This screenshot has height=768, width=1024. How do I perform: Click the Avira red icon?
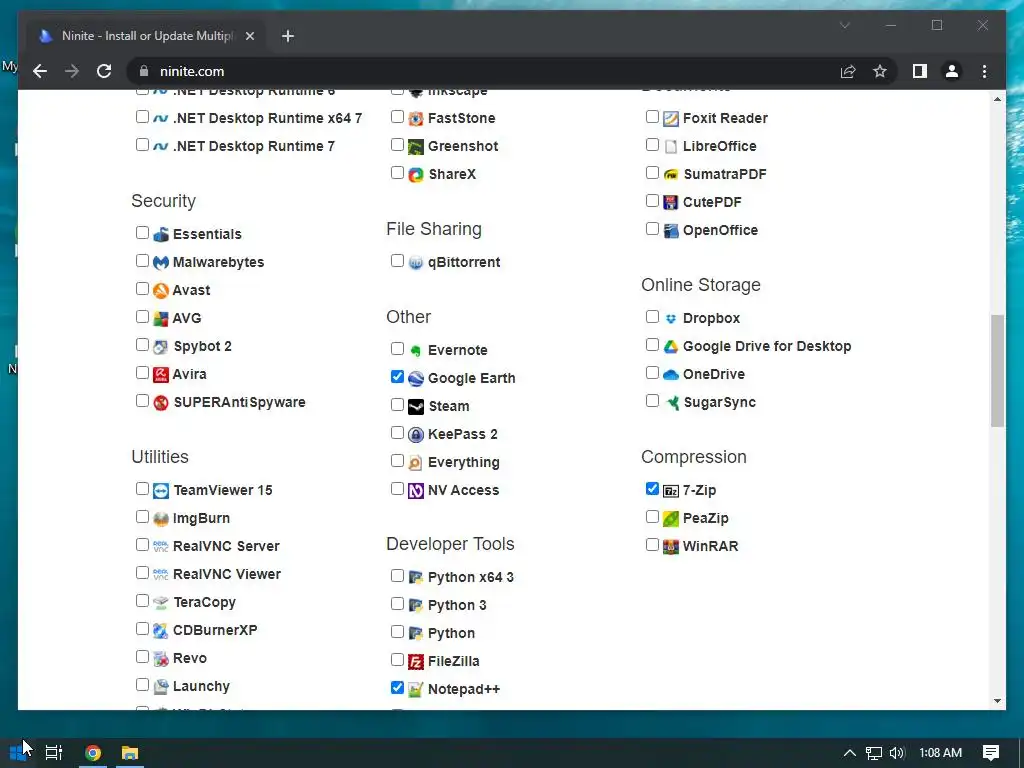tap(161, 375)
